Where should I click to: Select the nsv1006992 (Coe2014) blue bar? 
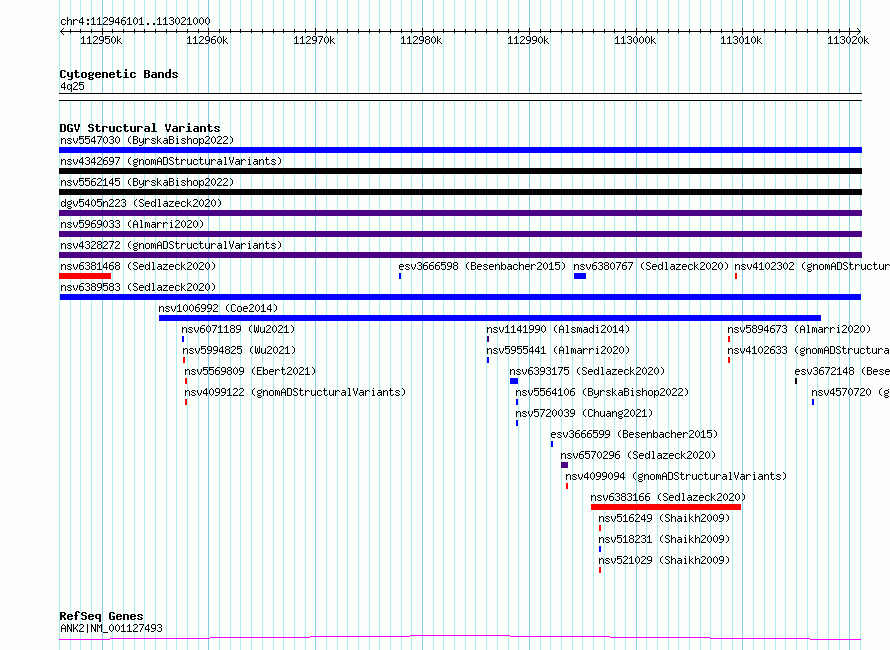490,318
